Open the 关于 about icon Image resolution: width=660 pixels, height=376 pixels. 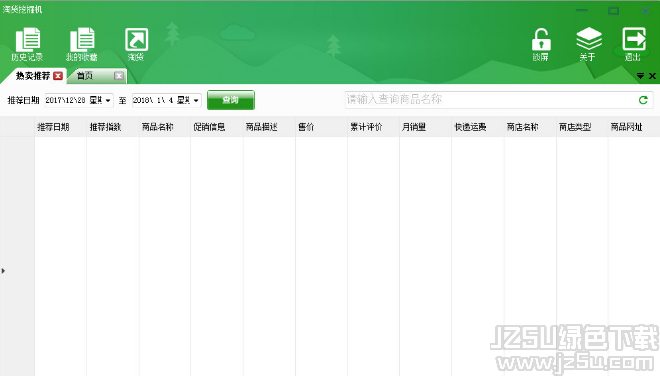click(588, 44)
